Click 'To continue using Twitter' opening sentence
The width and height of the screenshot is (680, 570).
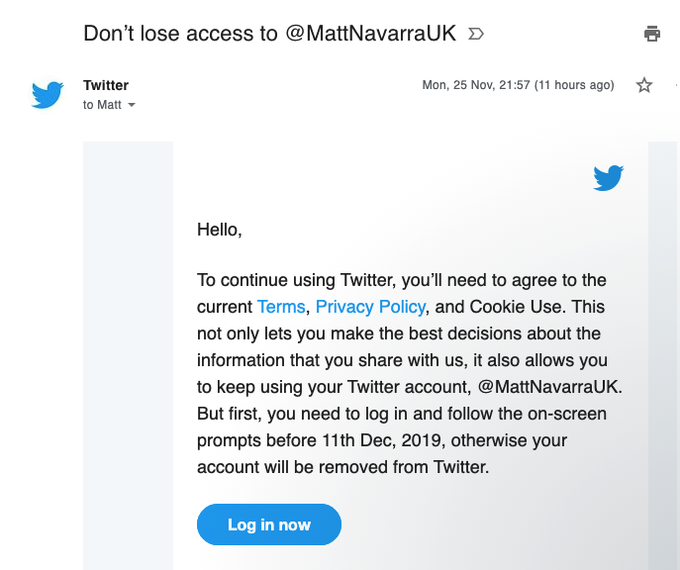click(x=296, y=280)
